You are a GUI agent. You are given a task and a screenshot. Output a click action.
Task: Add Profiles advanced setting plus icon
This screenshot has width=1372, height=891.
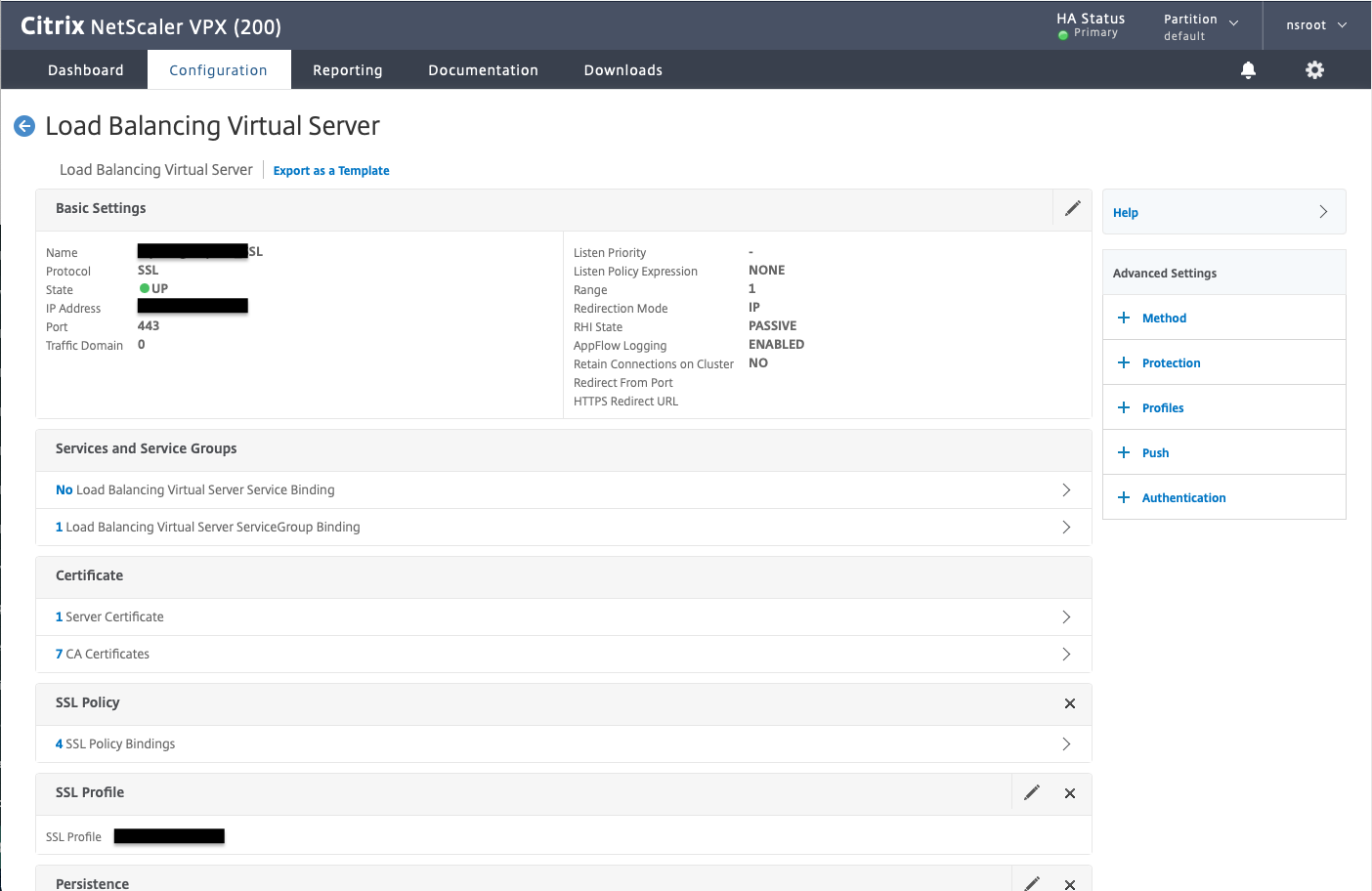[1124, 407]
